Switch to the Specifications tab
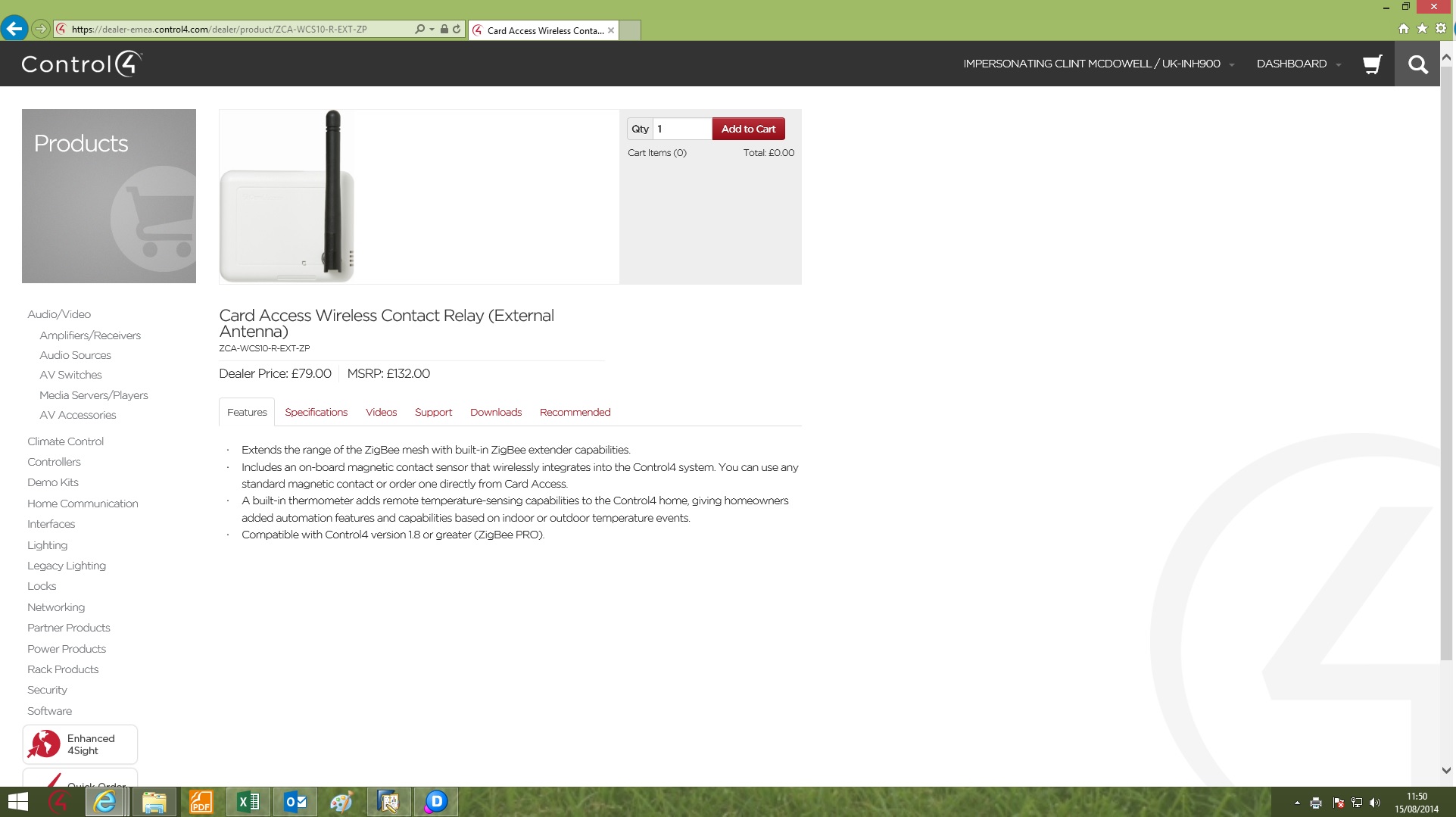1456x817 pixels. 316,412
